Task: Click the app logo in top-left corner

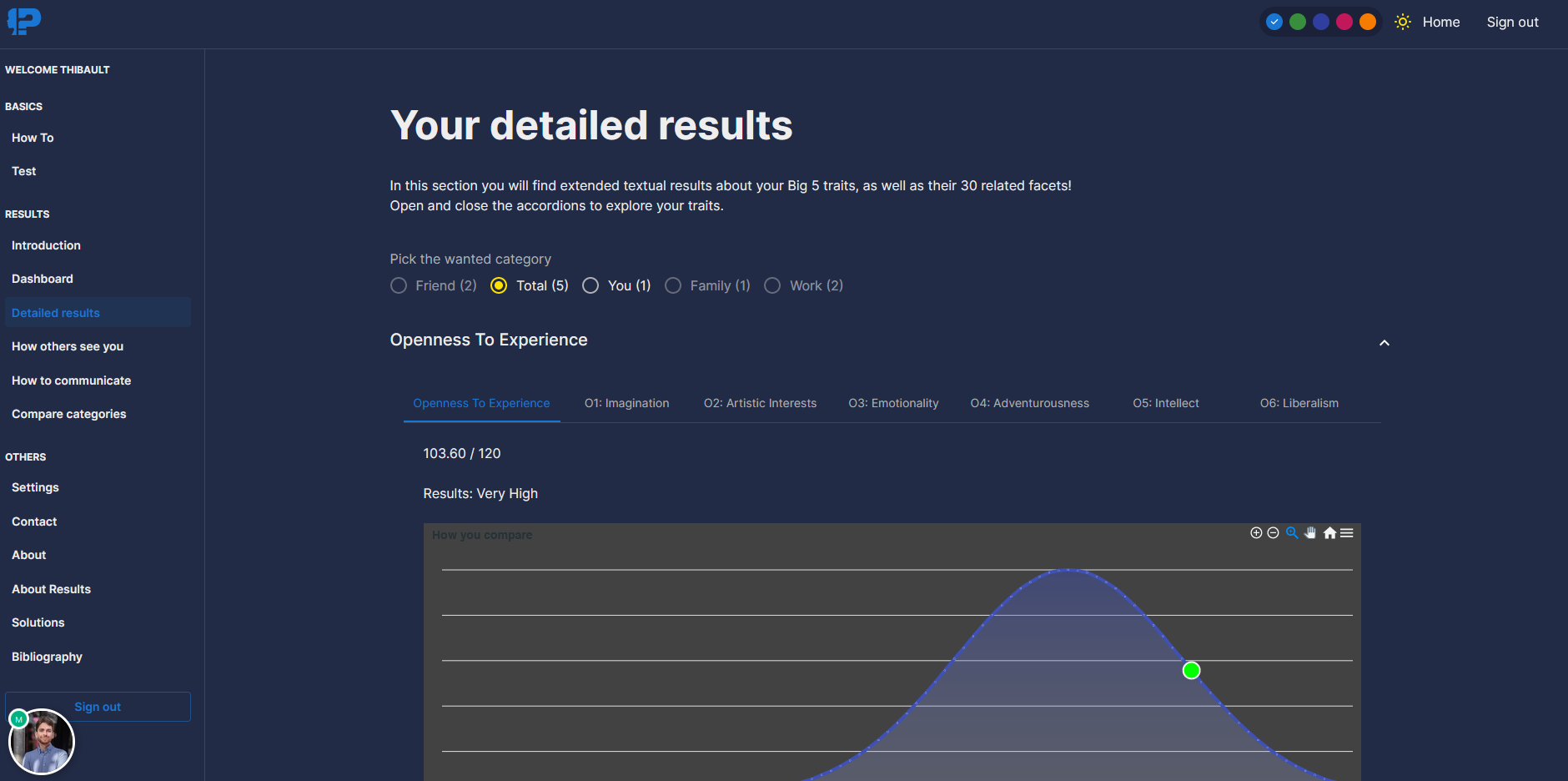Action: tap(24, 21)
